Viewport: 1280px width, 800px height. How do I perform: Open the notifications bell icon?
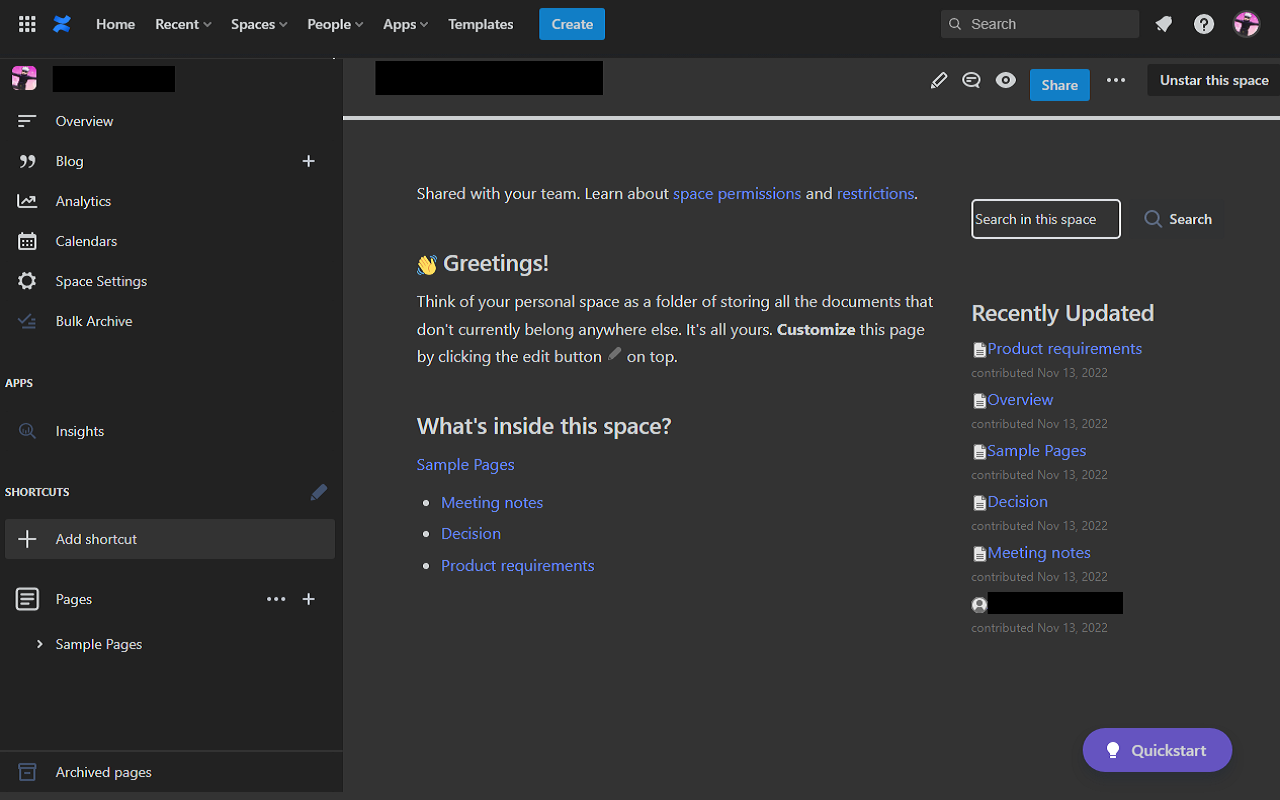pyautogui.click(x=1163, y=24)
